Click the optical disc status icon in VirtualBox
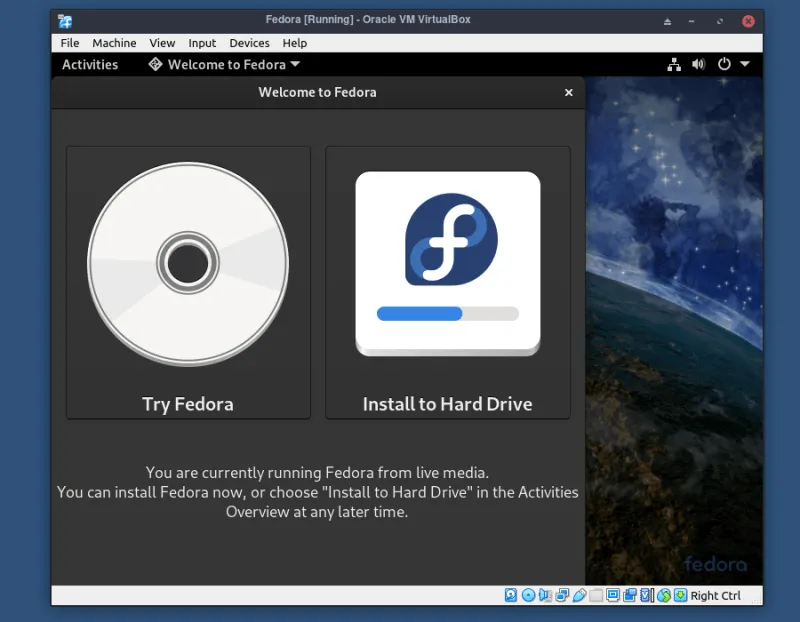The width and height of the screenshot is (800, 622). coord(529,595)
